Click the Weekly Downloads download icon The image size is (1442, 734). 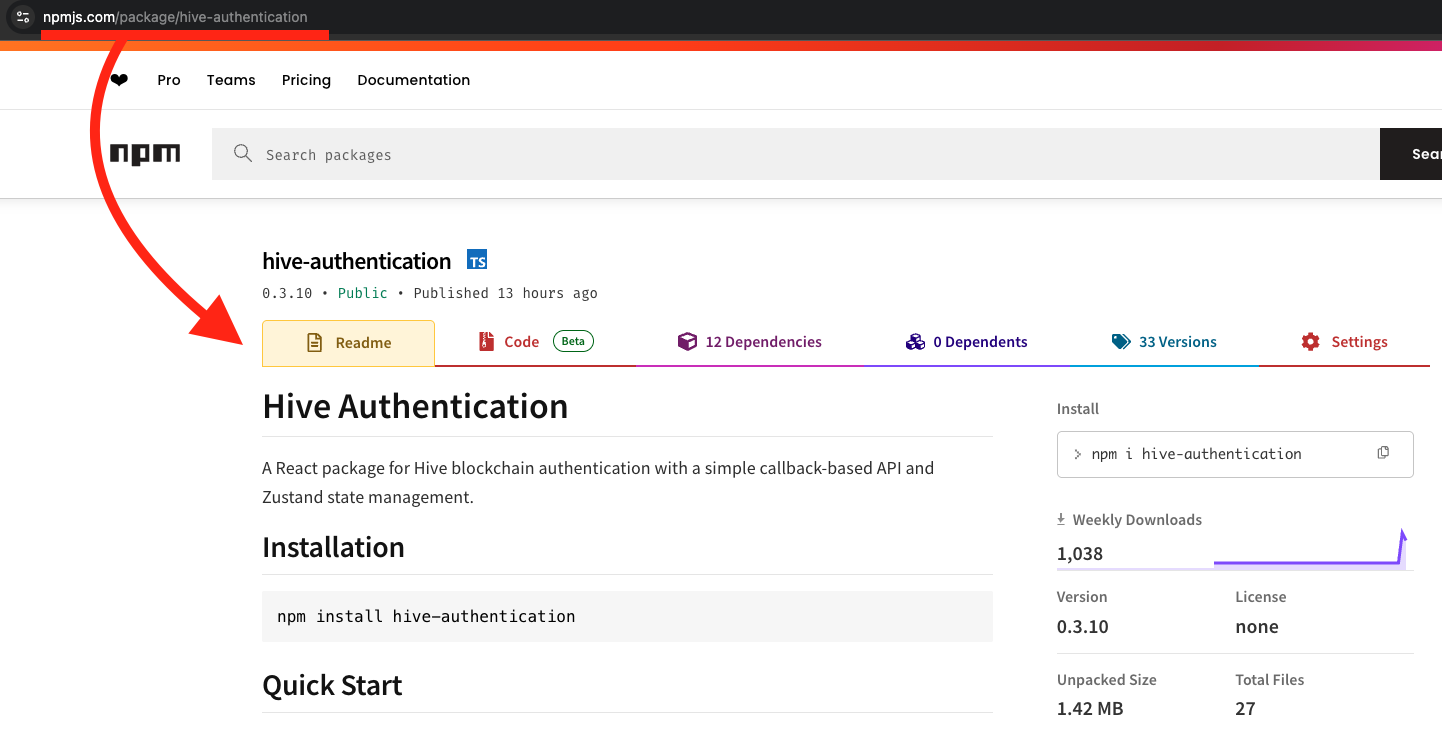tap(1061, 520)
